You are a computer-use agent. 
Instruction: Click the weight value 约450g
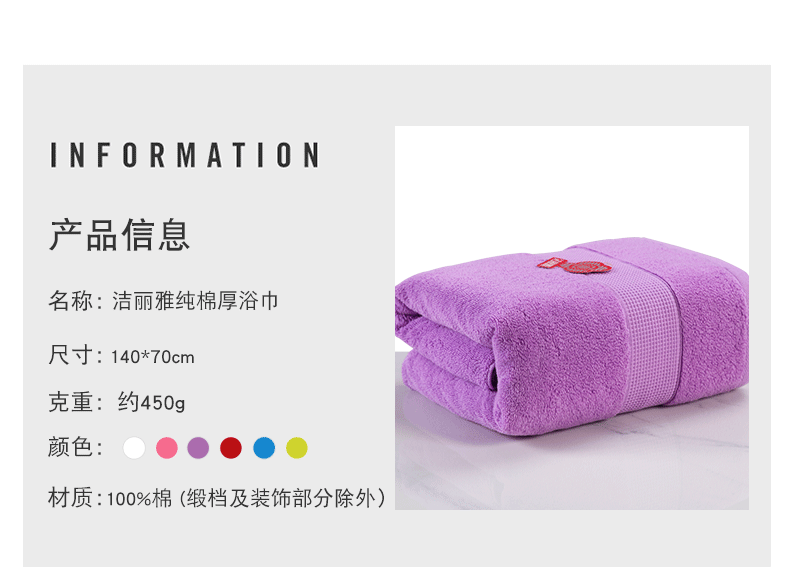151,403
